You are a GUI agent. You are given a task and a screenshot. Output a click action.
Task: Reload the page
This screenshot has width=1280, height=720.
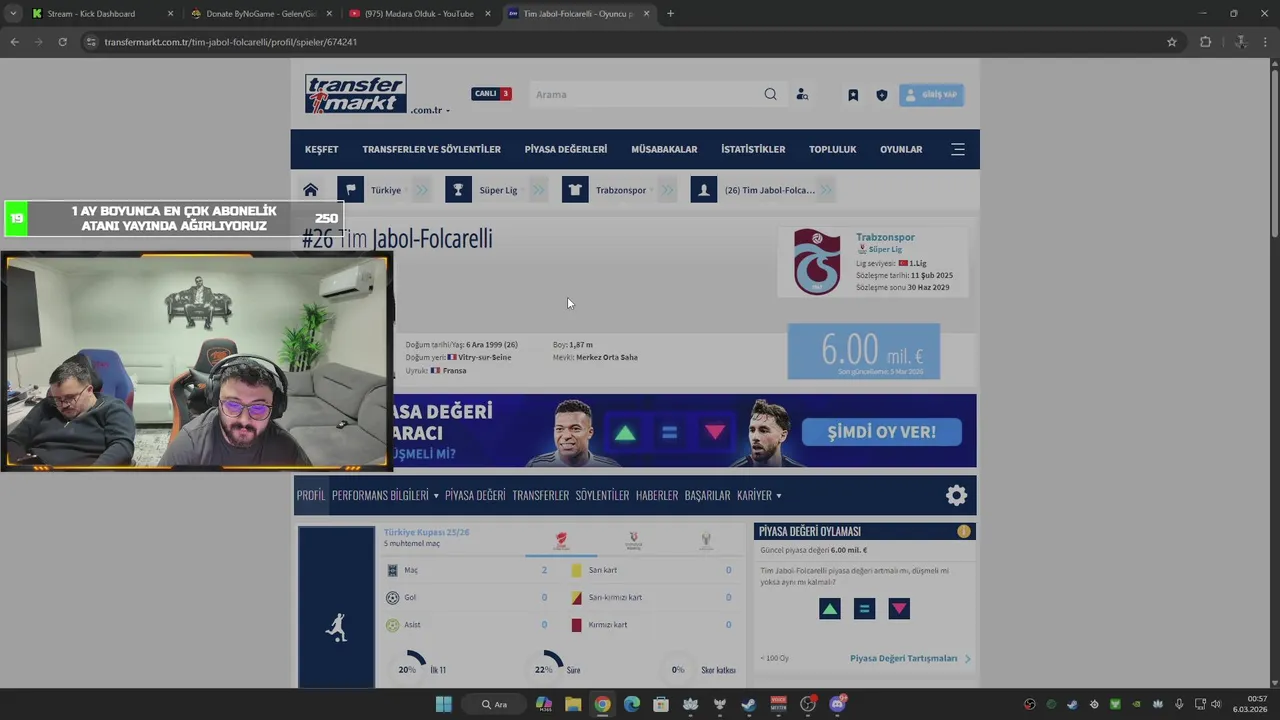pos(62,42)
